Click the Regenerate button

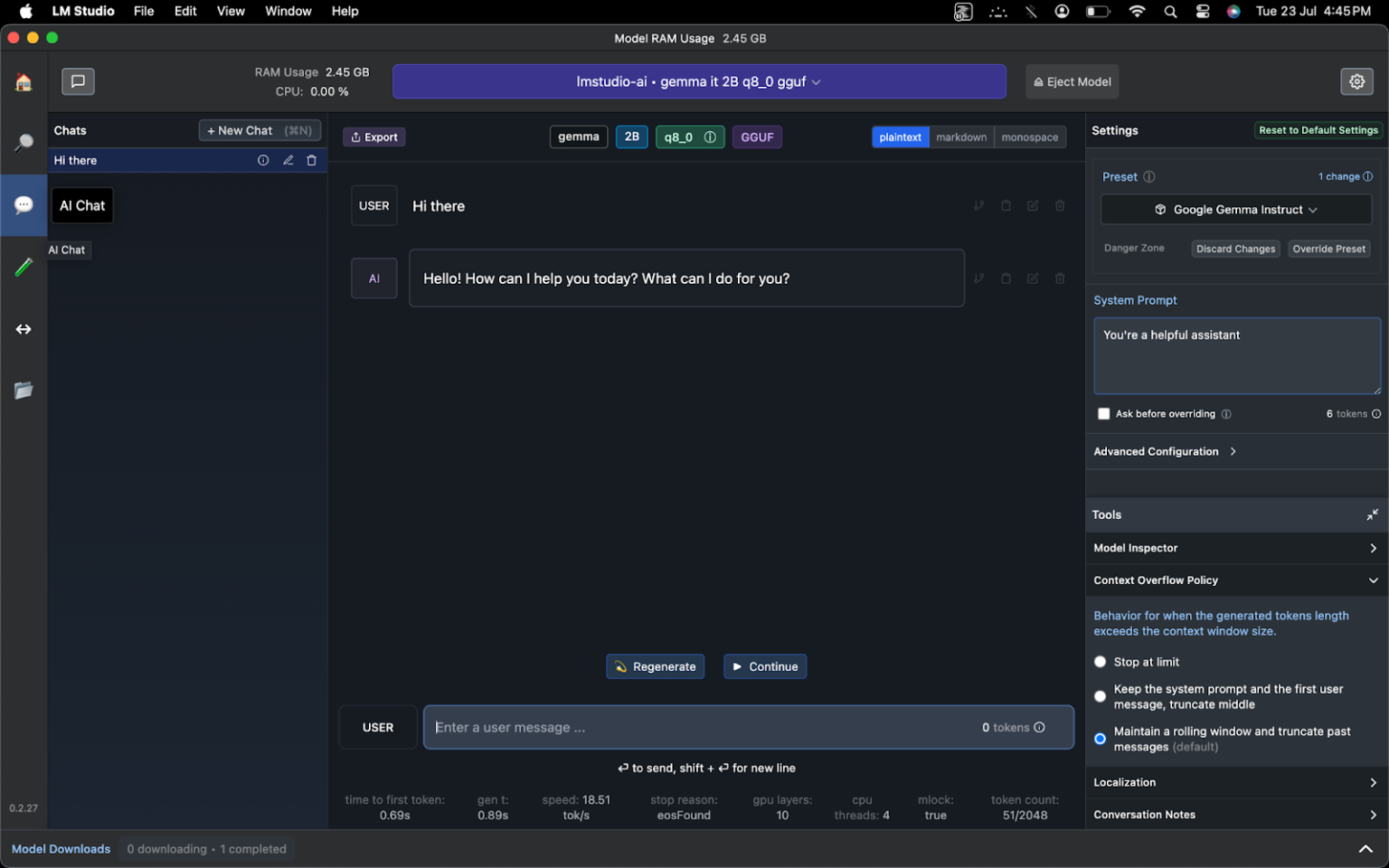pos(655,666)
